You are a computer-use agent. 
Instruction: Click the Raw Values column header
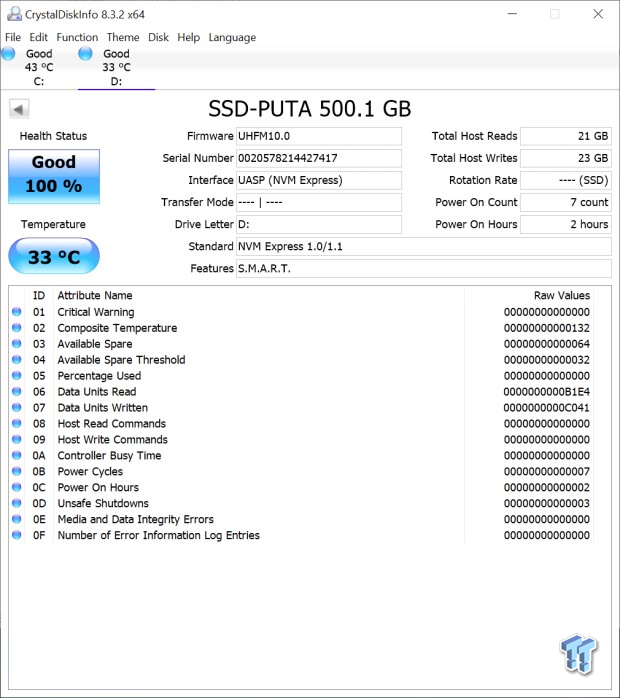point(562,296)
